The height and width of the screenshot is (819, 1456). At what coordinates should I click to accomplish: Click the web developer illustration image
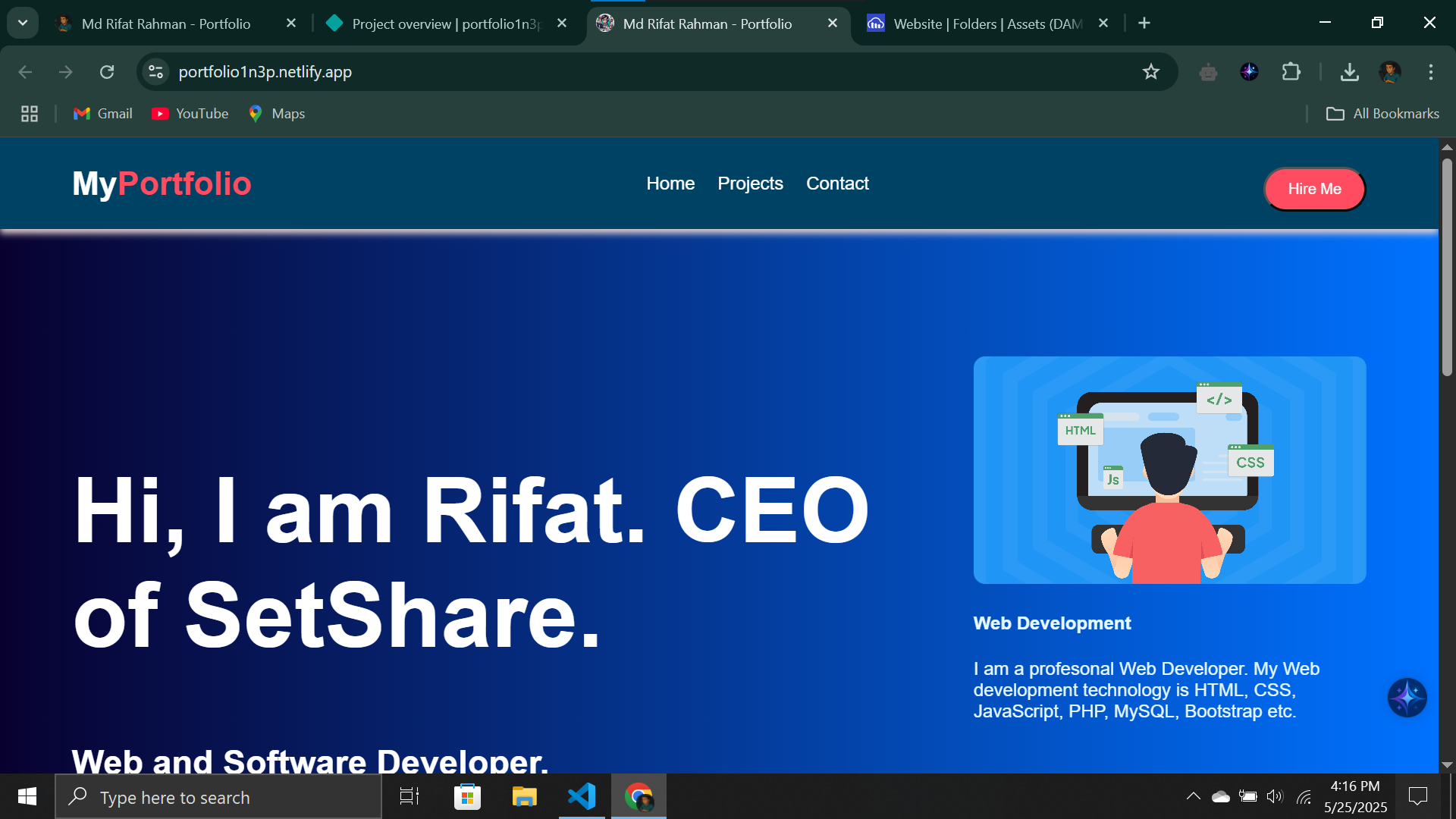point(1169,470)
